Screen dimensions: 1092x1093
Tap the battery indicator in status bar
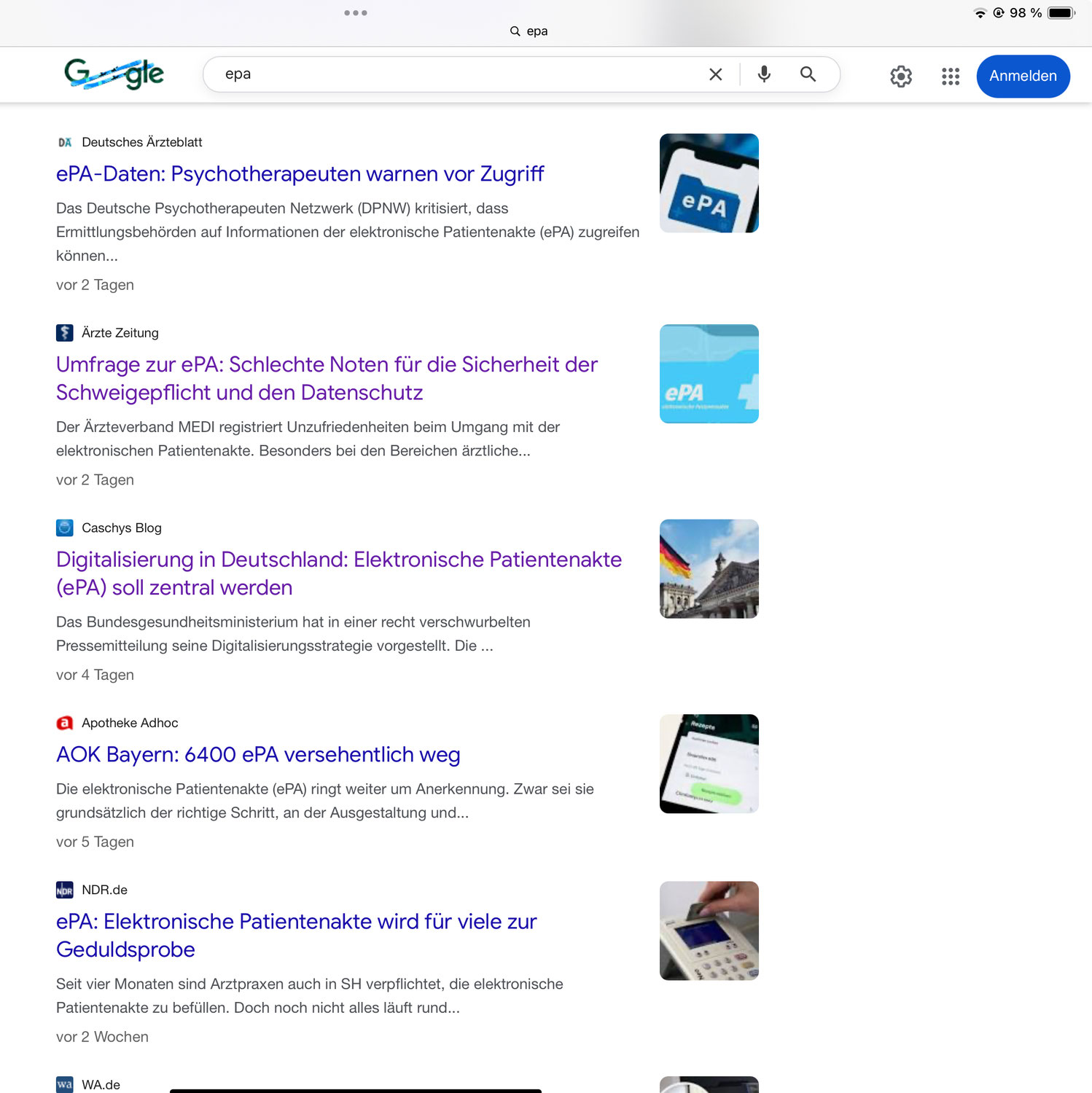click(x=1061, y=13)
